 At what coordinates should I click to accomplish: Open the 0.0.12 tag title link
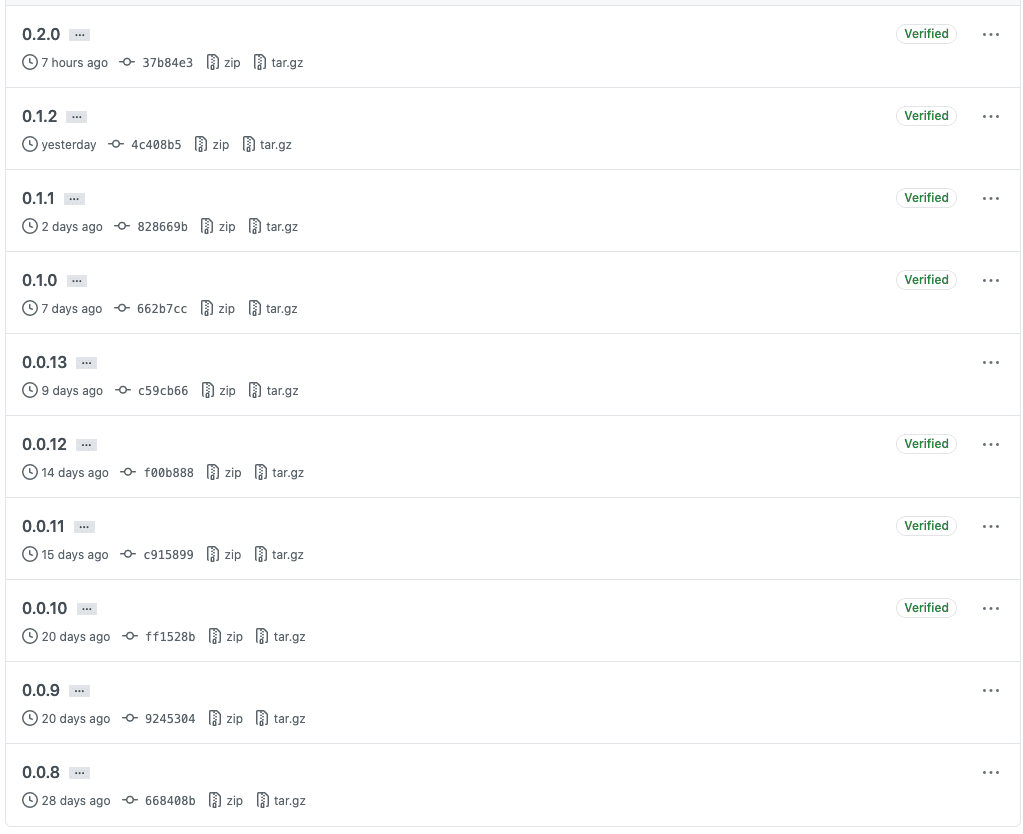click(44, 444)
